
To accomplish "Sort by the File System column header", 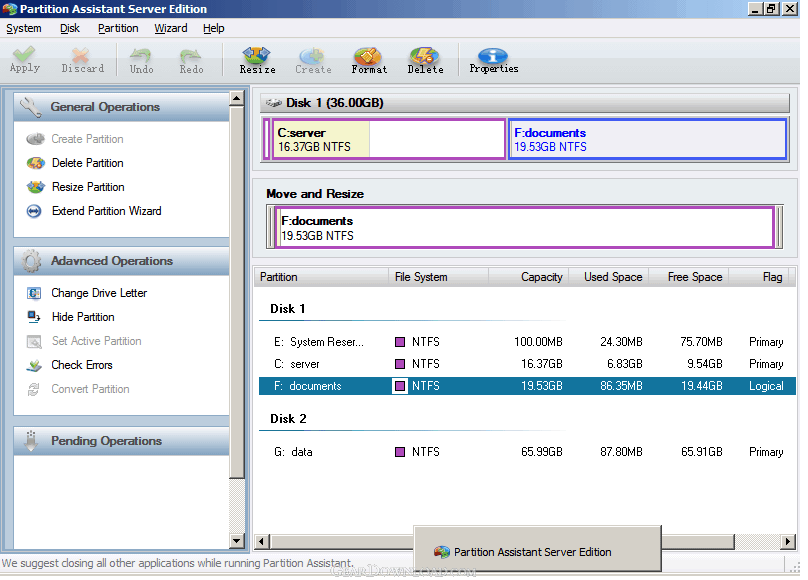I will point(438,277).
